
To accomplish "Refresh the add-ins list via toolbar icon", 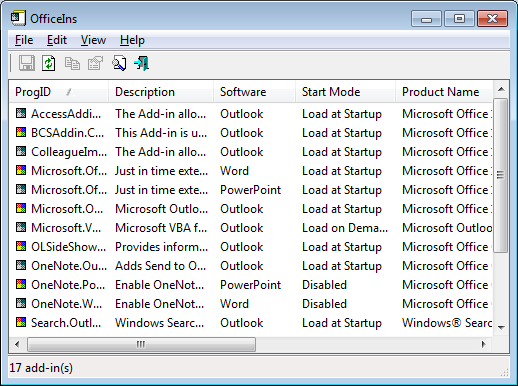I will point(49,63).
